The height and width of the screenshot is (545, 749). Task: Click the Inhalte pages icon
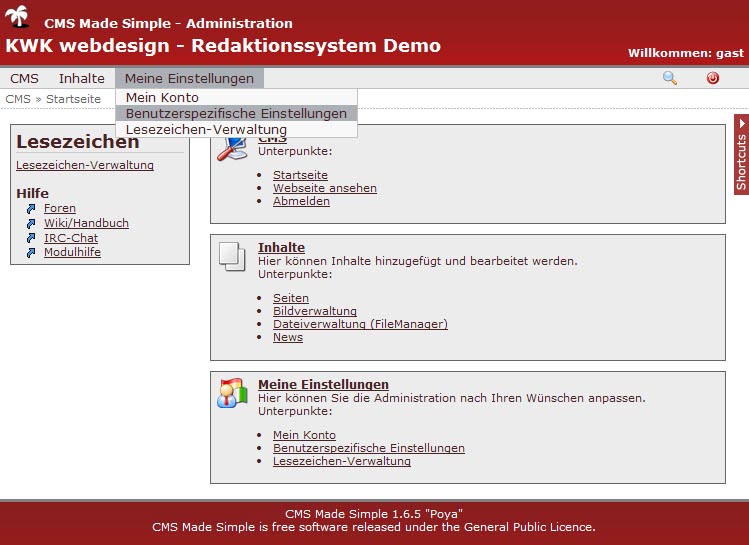tap(232, 256)
